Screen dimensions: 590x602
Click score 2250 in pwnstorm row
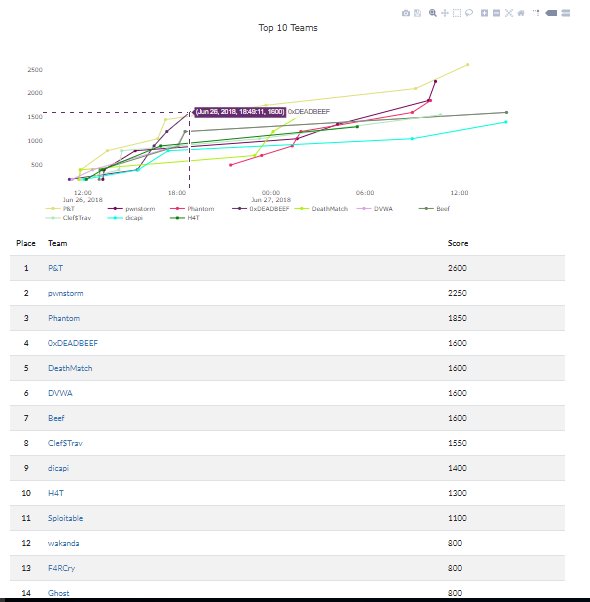(457, 293)
